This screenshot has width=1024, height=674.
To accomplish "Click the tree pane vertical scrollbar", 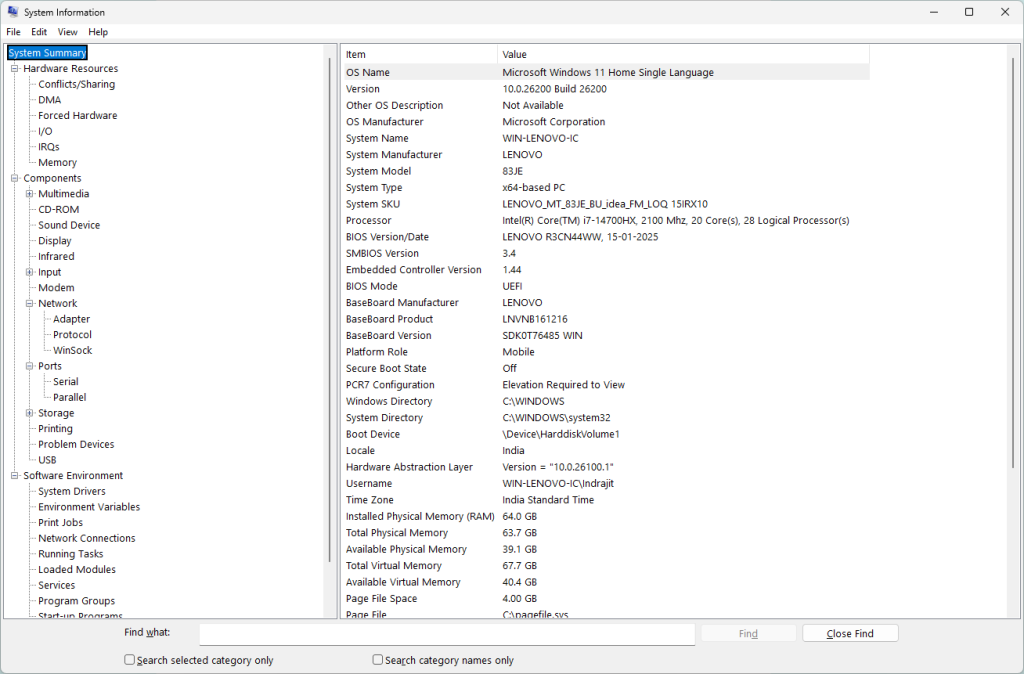I will [x=330, y=310].
